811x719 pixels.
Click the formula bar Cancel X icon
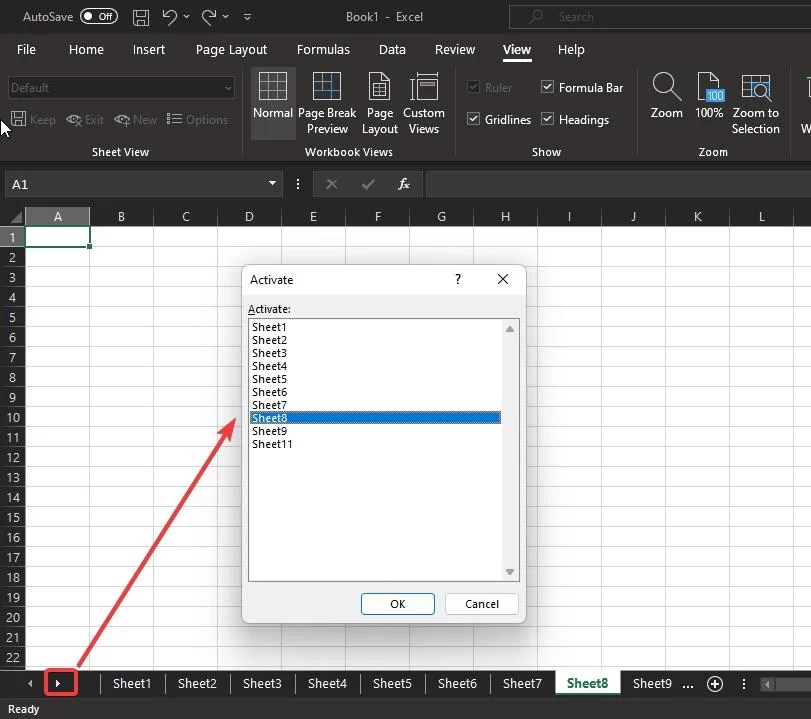point(332,184)
